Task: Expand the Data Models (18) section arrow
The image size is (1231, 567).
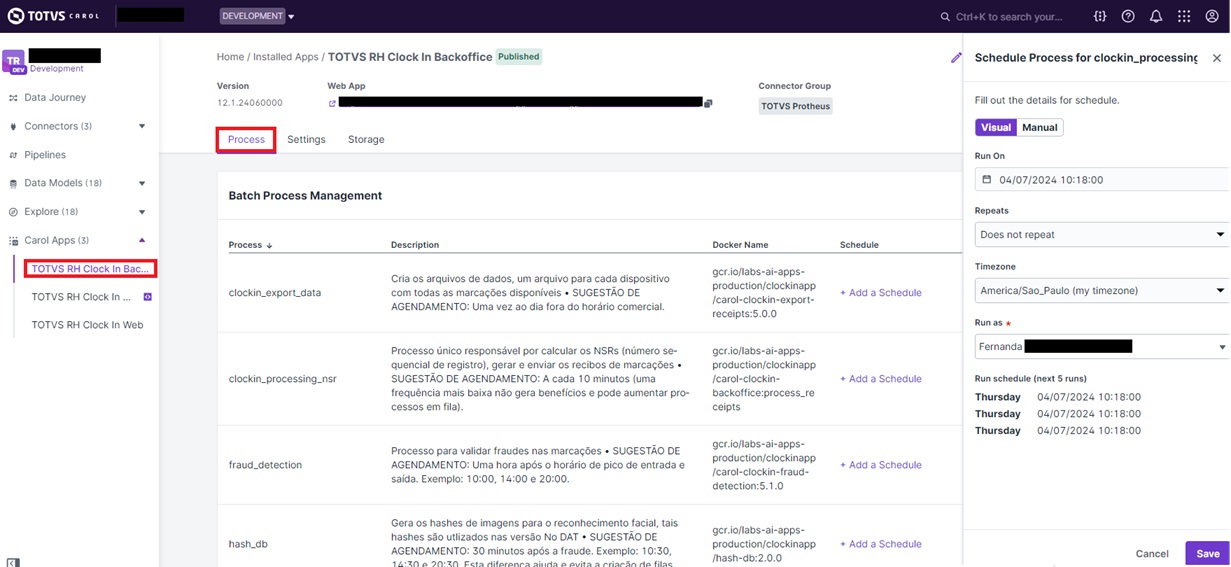Action: 142,183
